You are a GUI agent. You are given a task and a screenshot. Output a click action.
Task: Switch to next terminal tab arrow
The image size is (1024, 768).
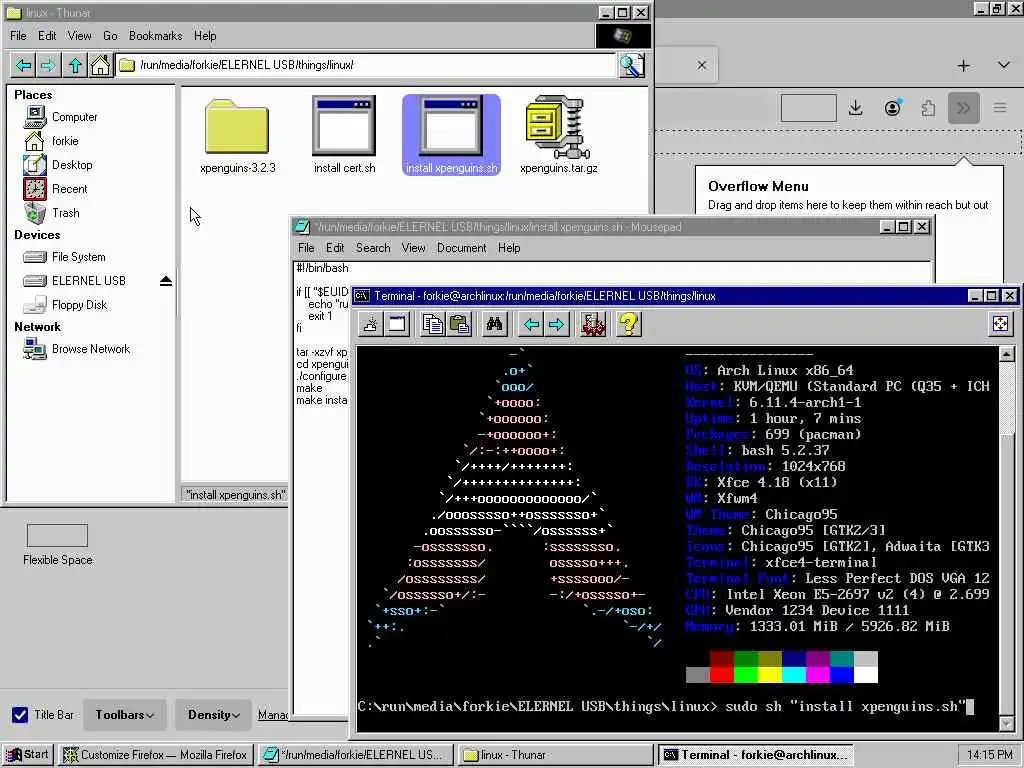tap(556, 325)
